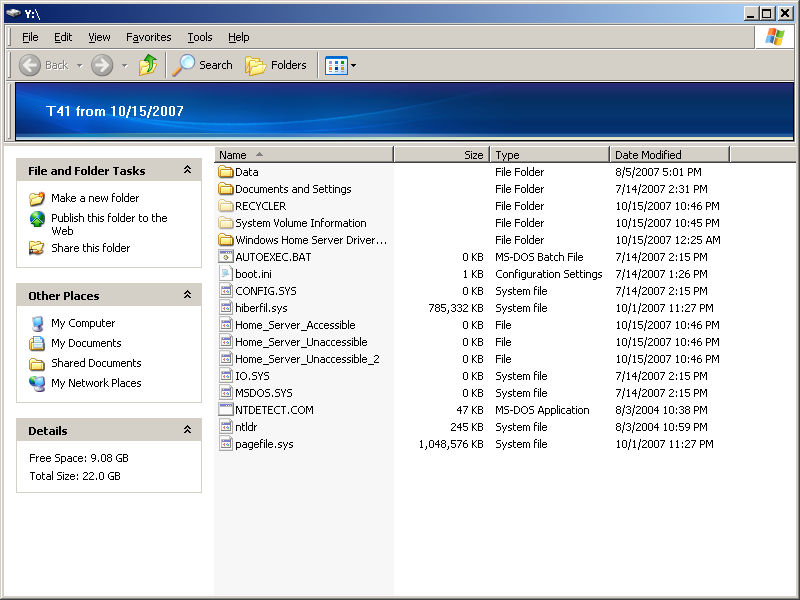The height and width of the screenshot is (600, 800).
Task: Select the Documents and Settings folder icon
Action: click(226, 189)
